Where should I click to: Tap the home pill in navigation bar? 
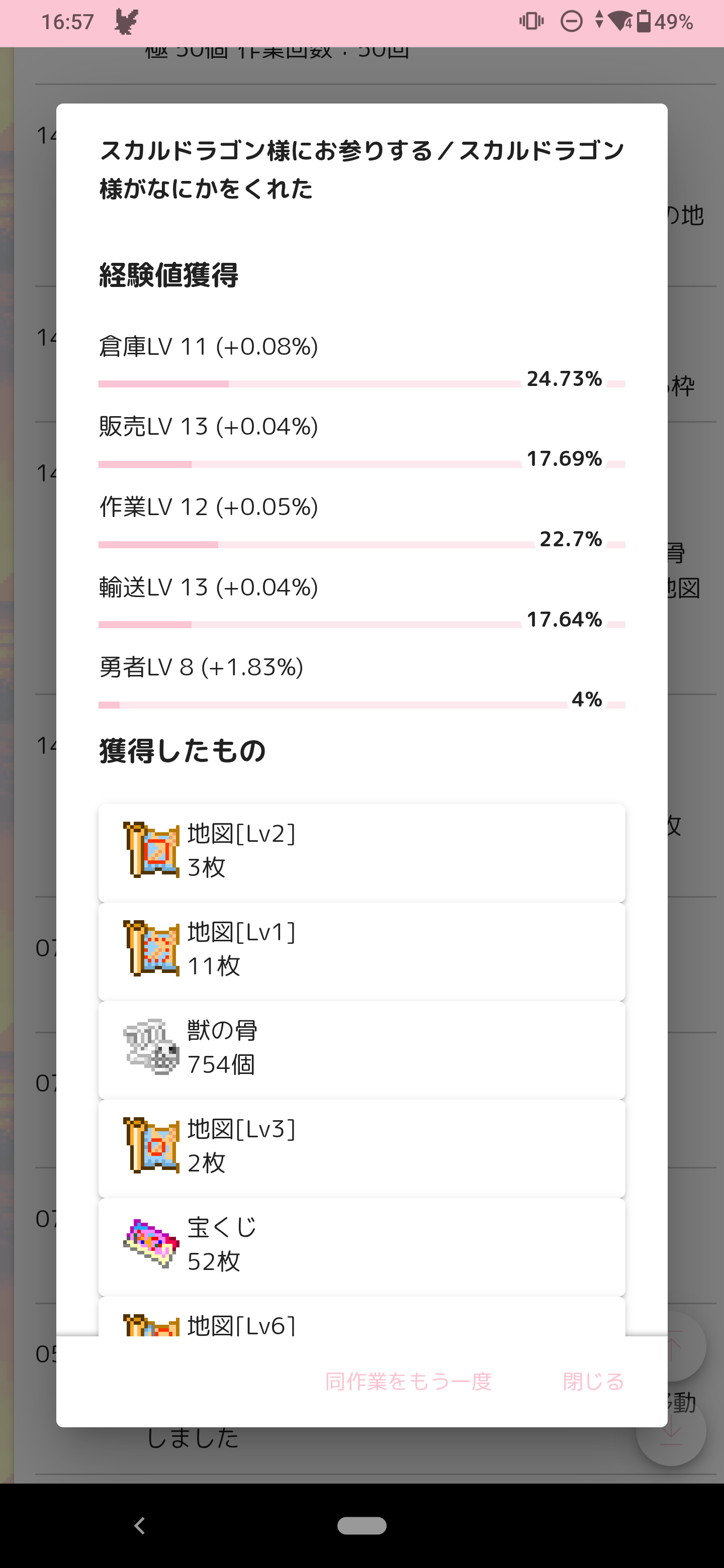(x=361, y=1525)
